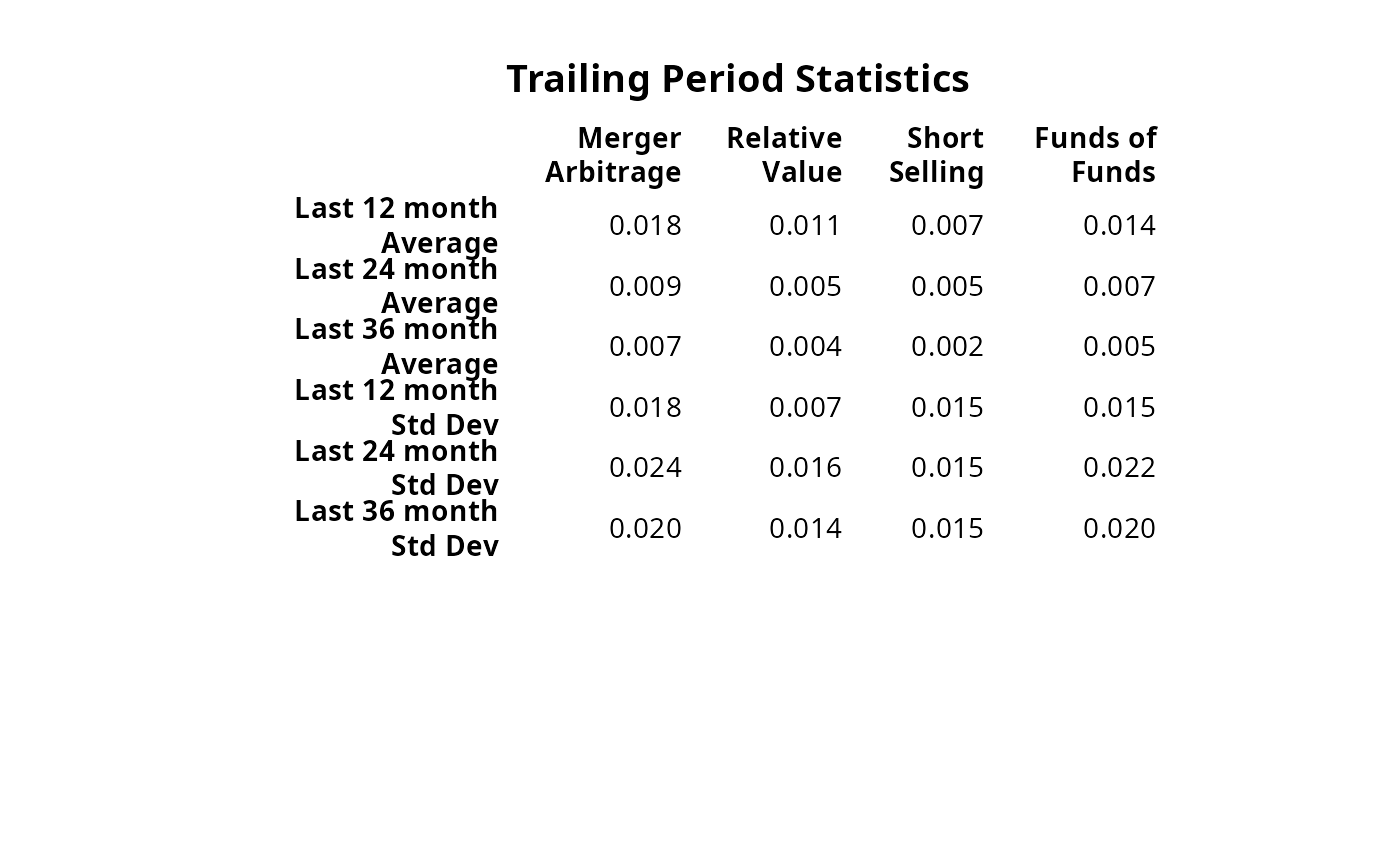
Task: Click Merger Arbitrage 24 month Average value 0.009
Action: pyautogui.click(x=645, y=287)
